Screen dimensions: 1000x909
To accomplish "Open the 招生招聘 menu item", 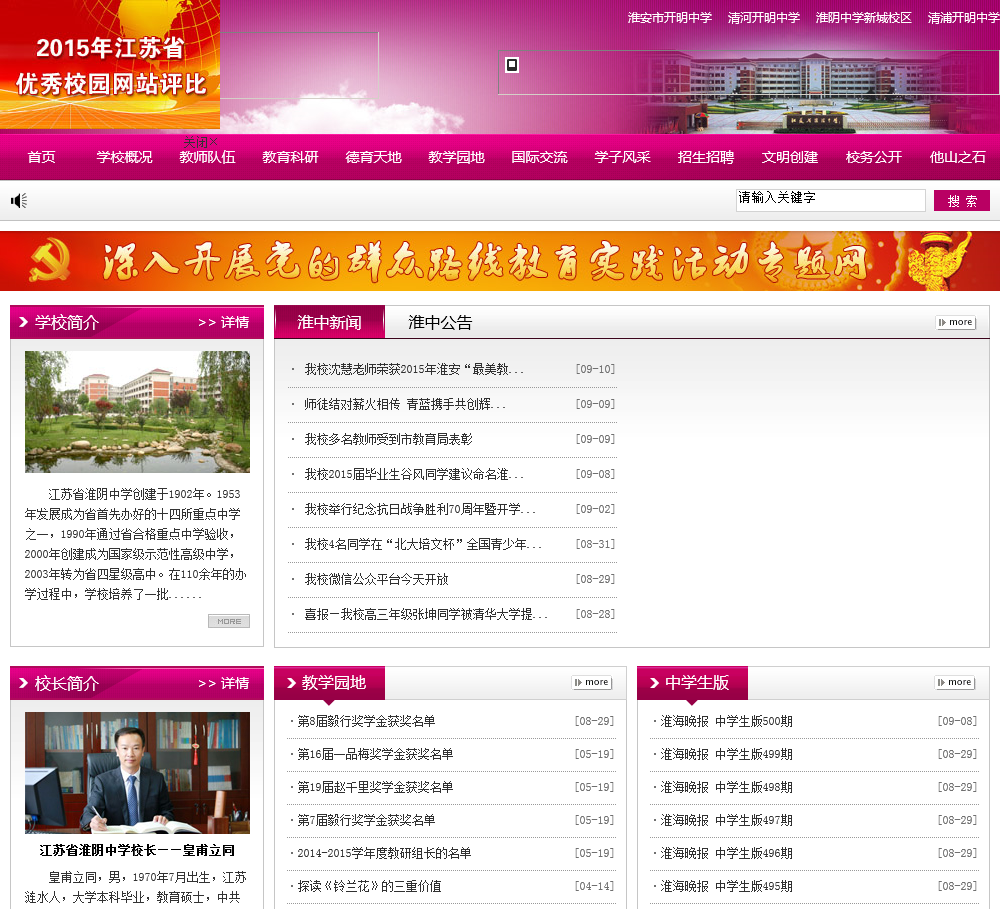I will pyautogui.click(x=706, y=157).
